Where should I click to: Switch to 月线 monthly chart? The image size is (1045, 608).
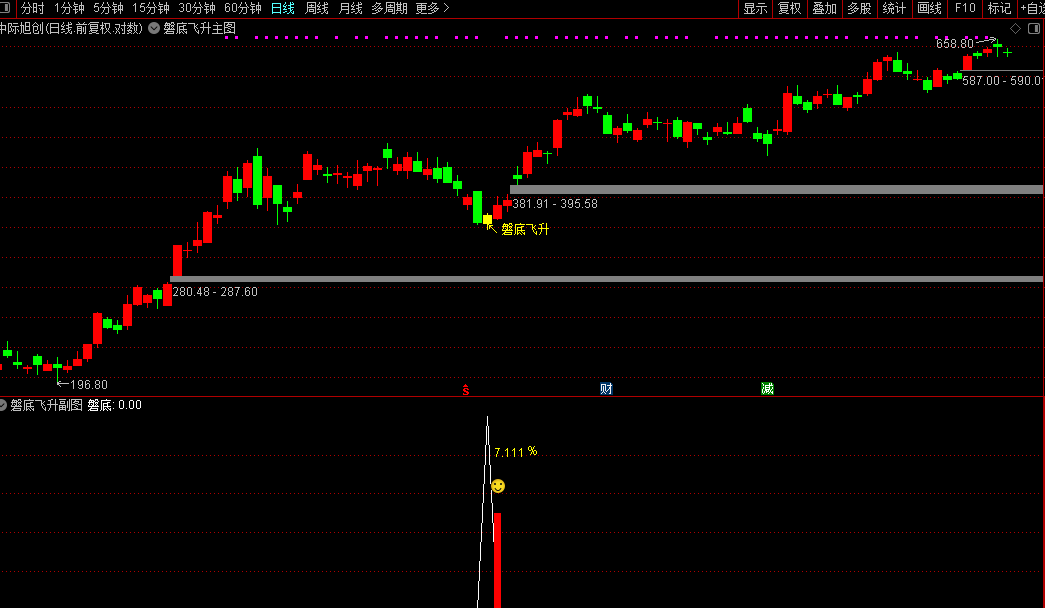click(351, 8)
